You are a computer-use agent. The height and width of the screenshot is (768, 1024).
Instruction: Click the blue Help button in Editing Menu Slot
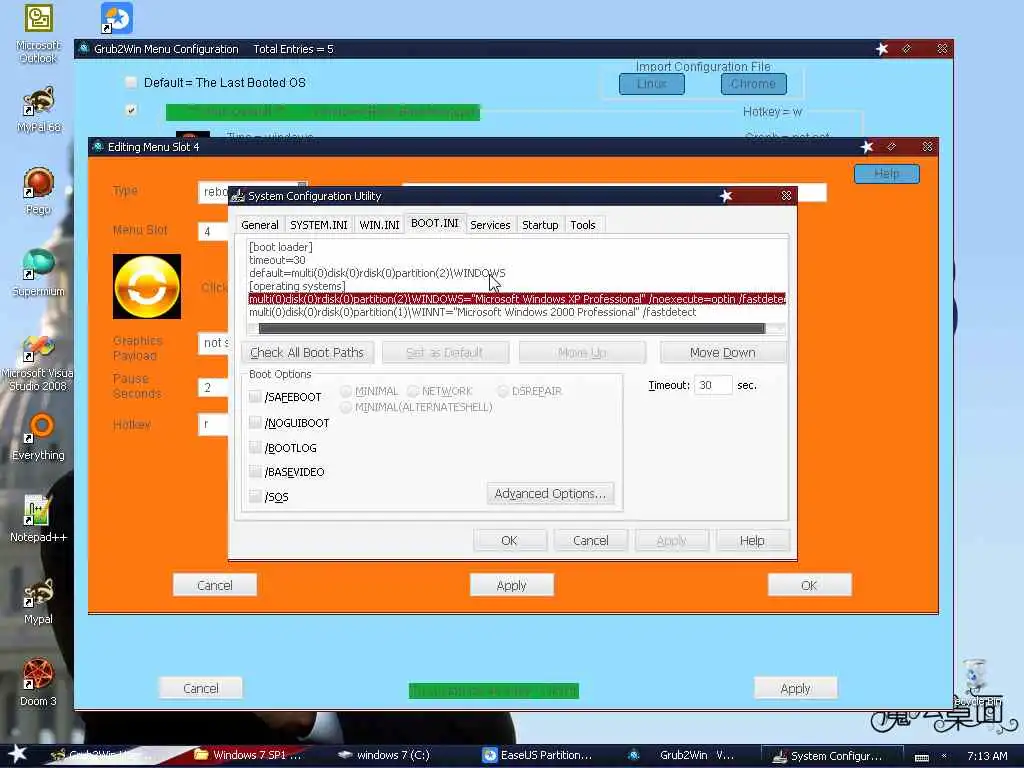887,174
